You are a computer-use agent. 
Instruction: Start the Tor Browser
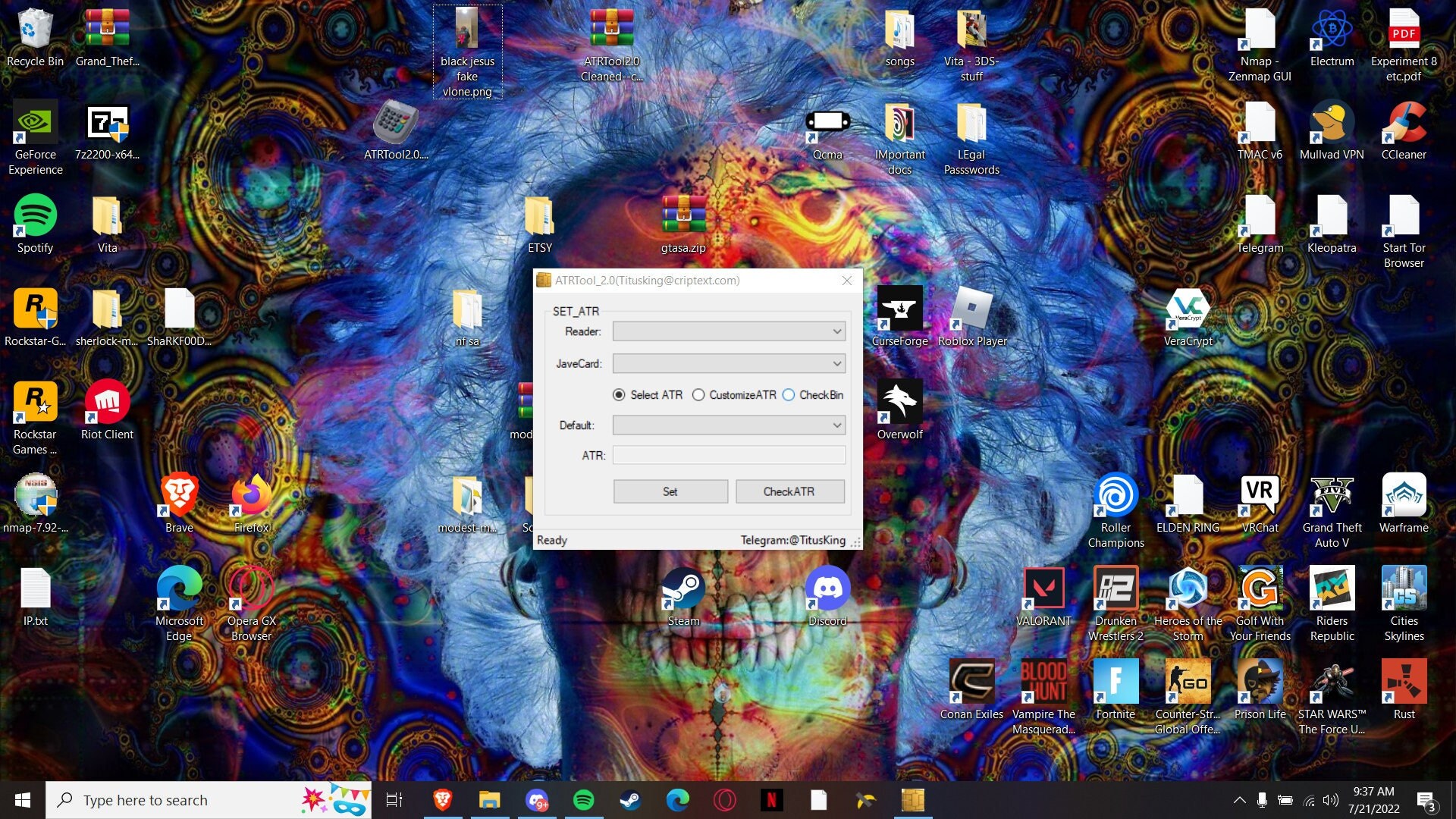pos(1403,220)
